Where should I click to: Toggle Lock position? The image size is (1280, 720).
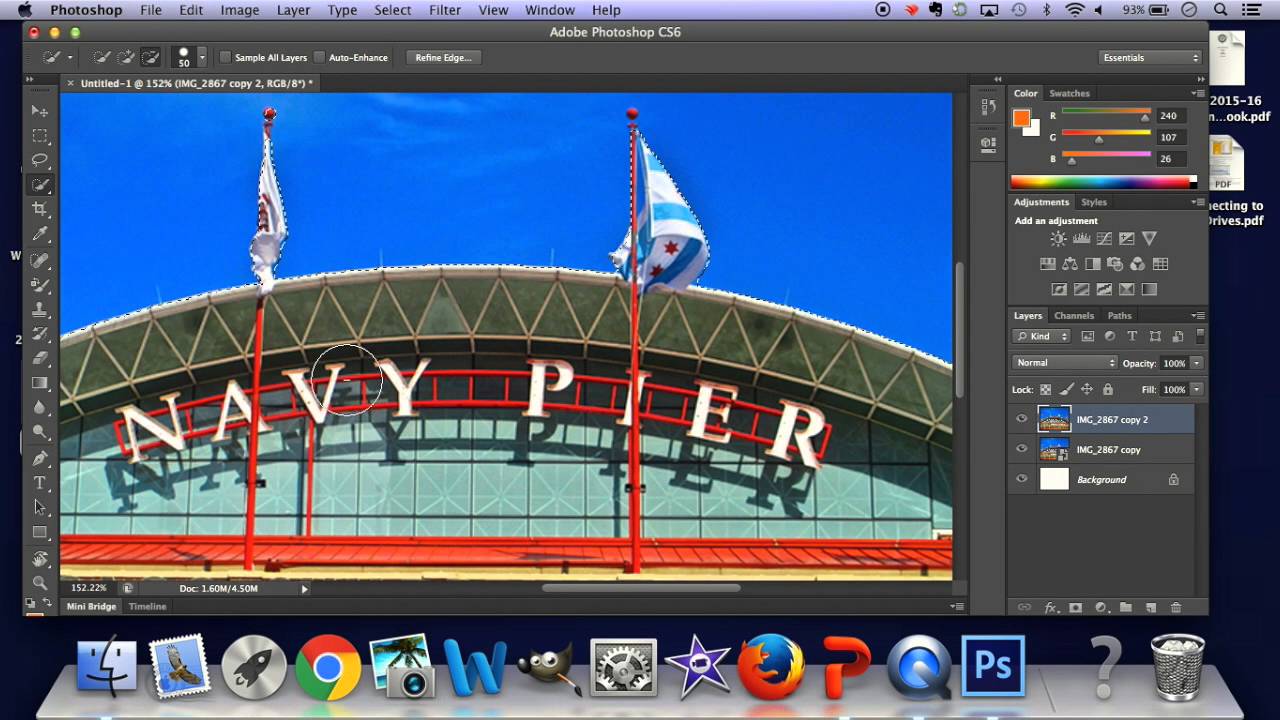pyautogui.click(x=1086, y=389)
